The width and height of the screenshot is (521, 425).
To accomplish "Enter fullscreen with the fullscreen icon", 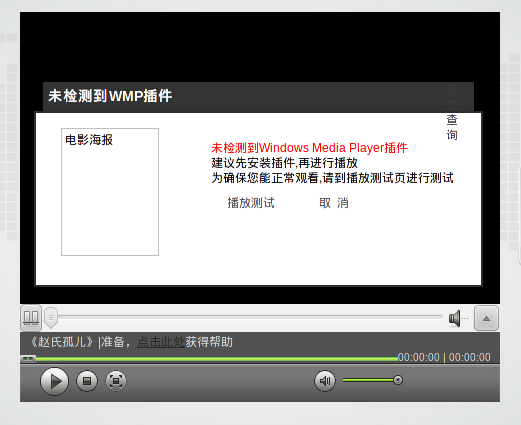I will pyautogui.click(x=116, y=381).
